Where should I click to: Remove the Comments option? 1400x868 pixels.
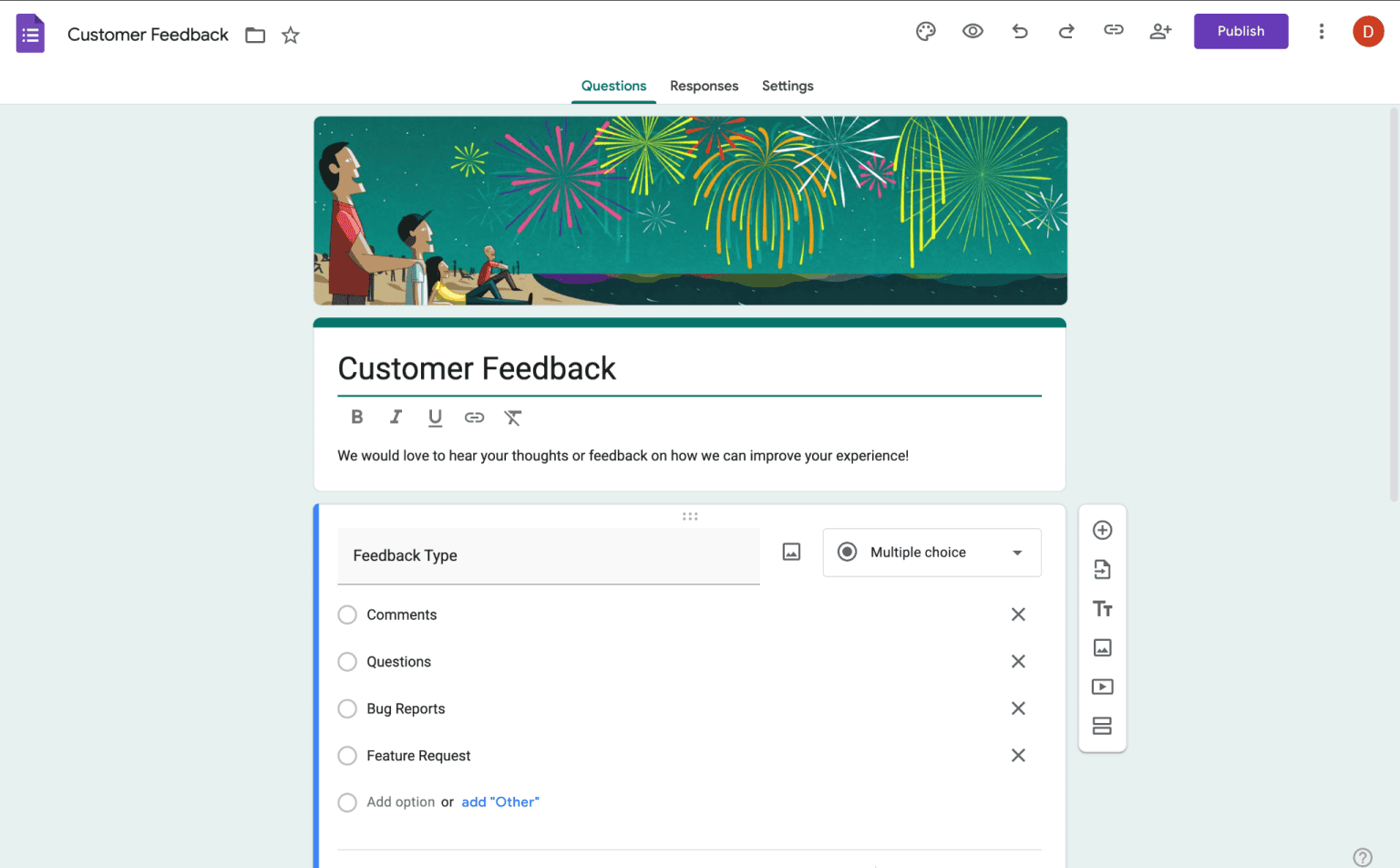pyautogui.click(x=1018, y=615)
